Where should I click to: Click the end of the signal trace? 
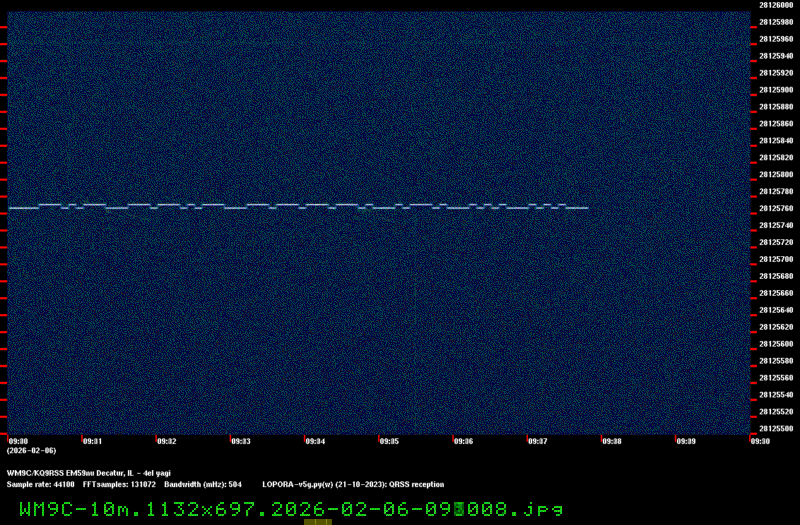[586, 208]
